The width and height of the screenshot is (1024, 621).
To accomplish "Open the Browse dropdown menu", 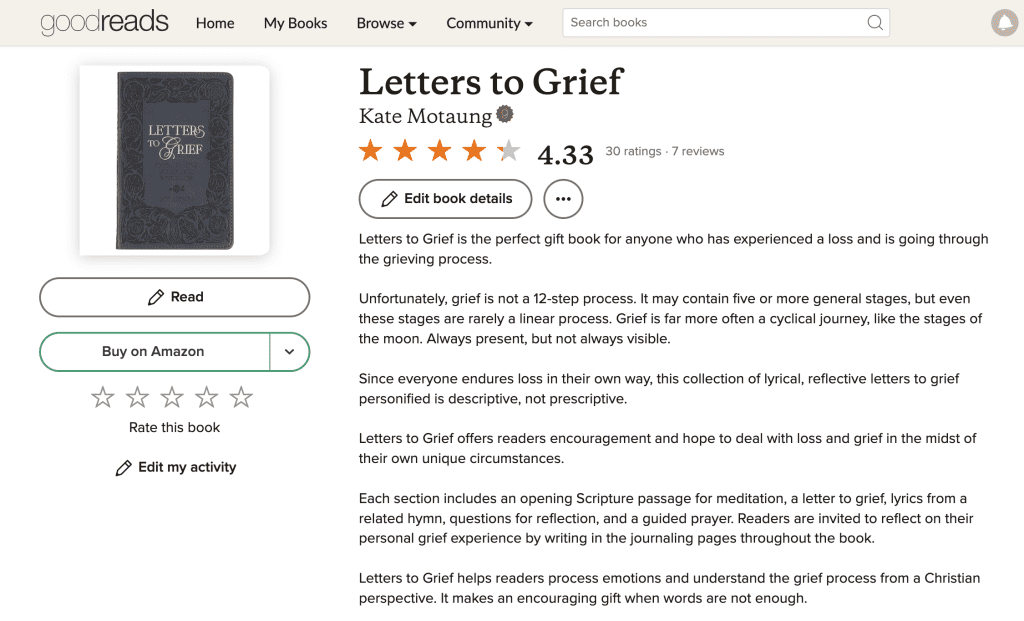I will pos(386,23).
